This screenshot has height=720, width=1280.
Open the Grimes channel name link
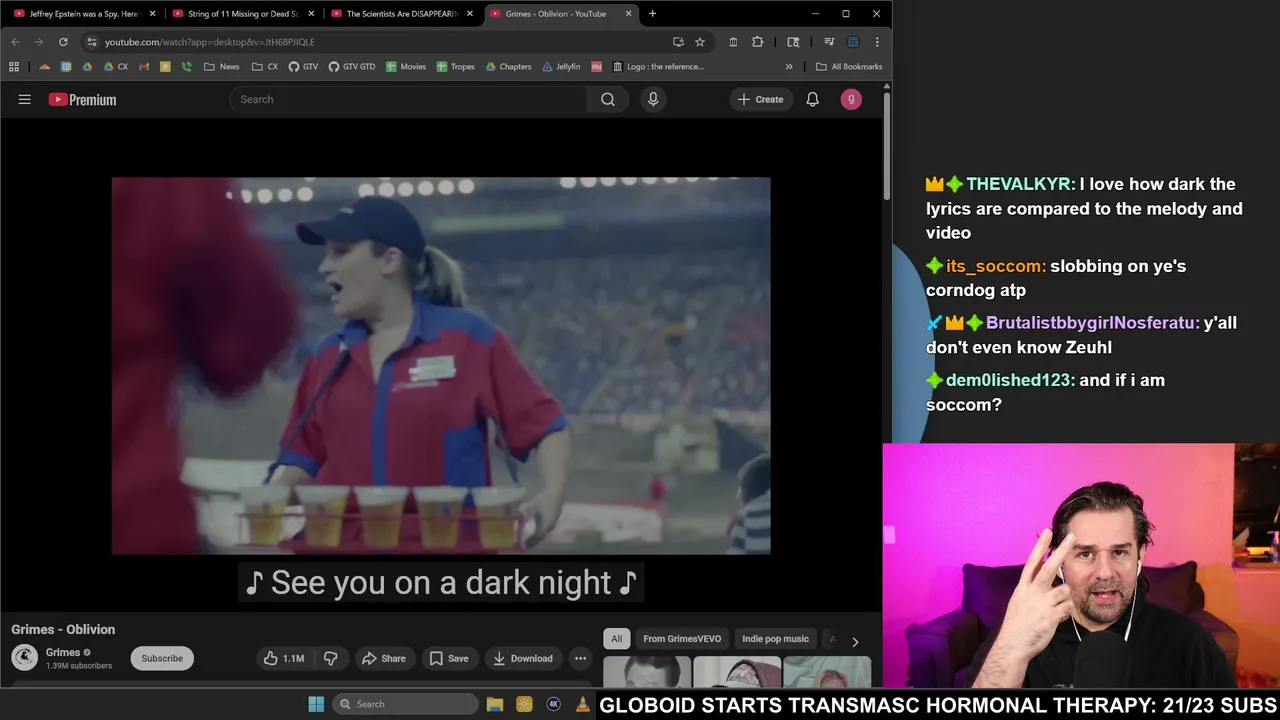(63, 652)
